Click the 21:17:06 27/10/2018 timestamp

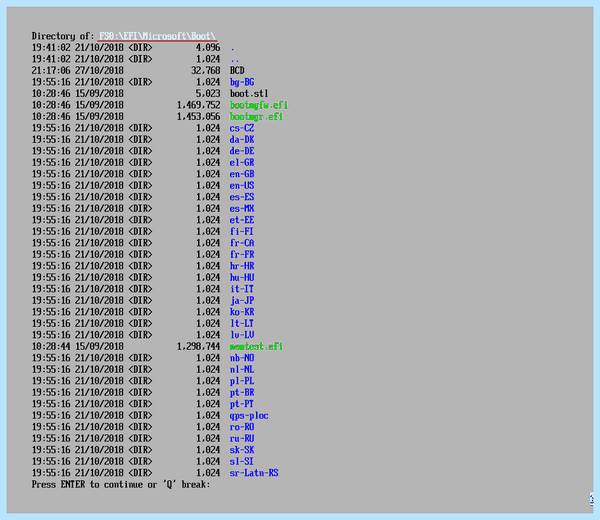pyautogui.click(x=78, y=70)
